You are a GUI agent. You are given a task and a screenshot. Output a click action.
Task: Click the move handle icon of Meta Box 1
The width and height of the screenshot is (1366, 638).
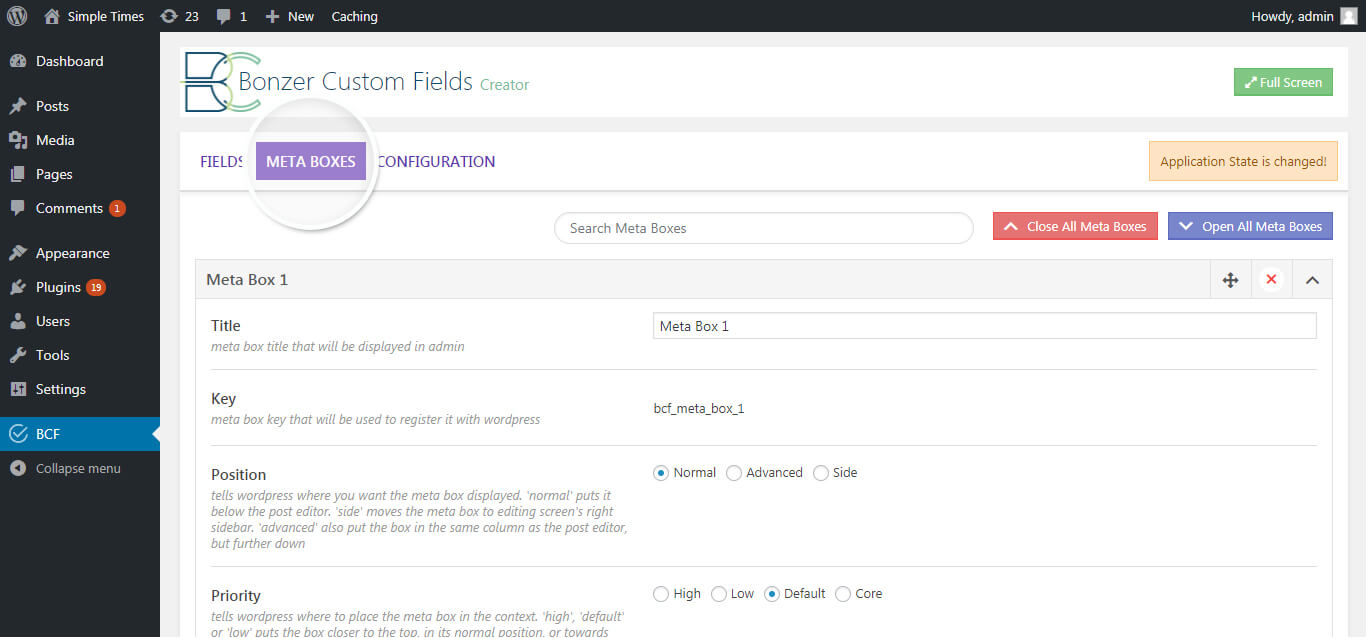[x=1231, y=280]
